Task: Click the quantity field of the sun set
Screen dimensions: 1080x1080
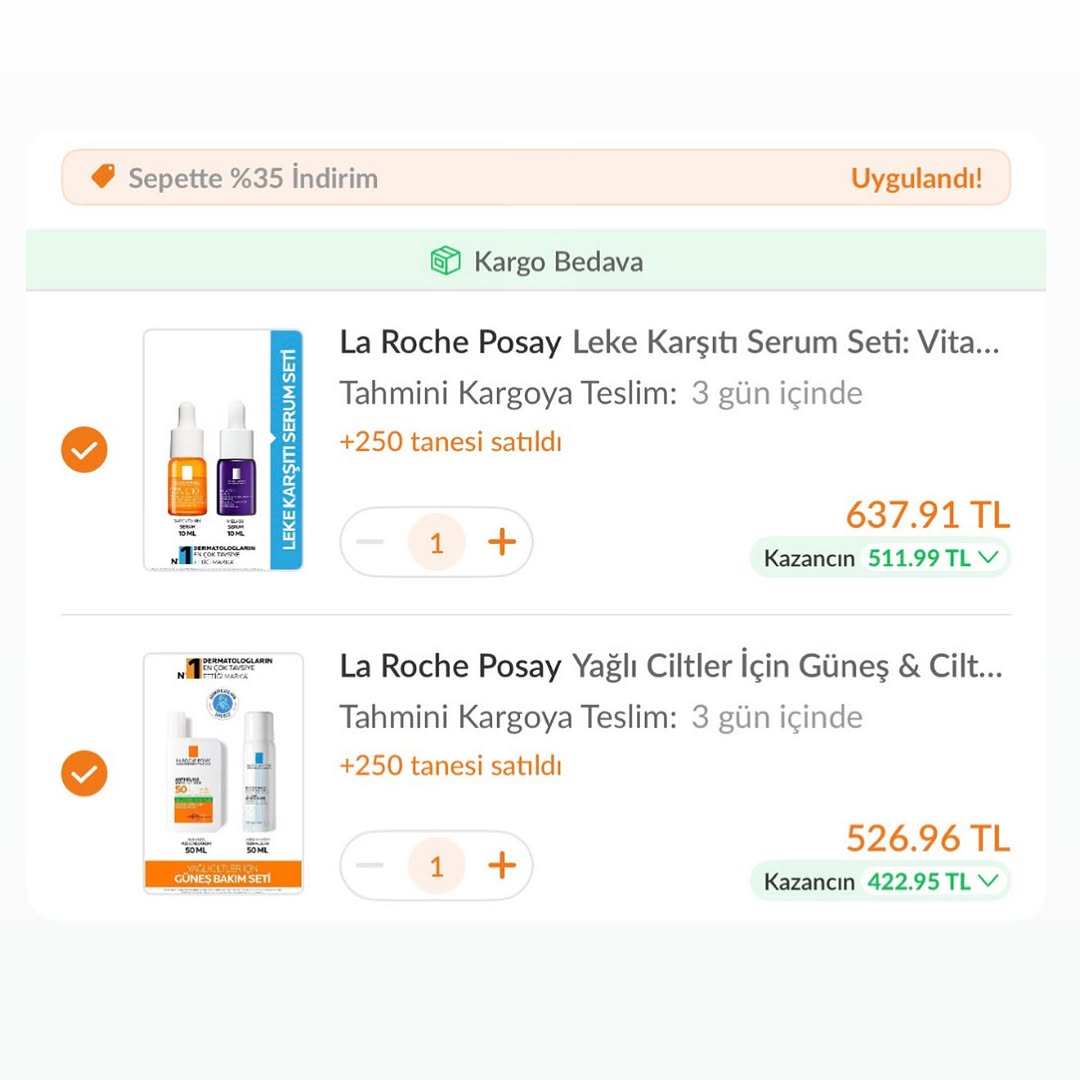Action: click(x=436, y=866)
